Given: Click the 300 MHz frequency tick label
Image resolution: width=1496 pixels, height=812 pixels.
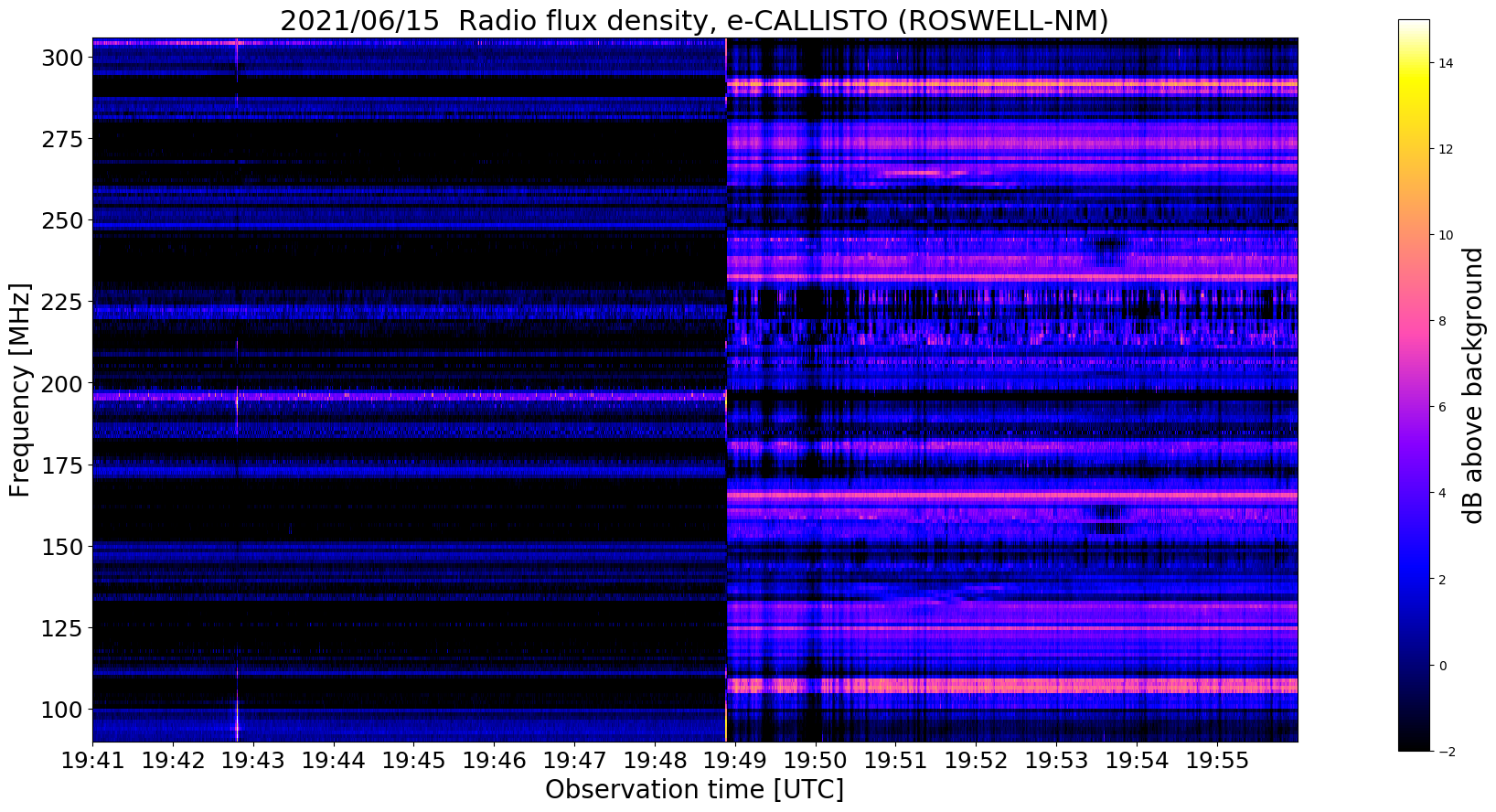Looking at the screenshot, I should pos(61,58).
